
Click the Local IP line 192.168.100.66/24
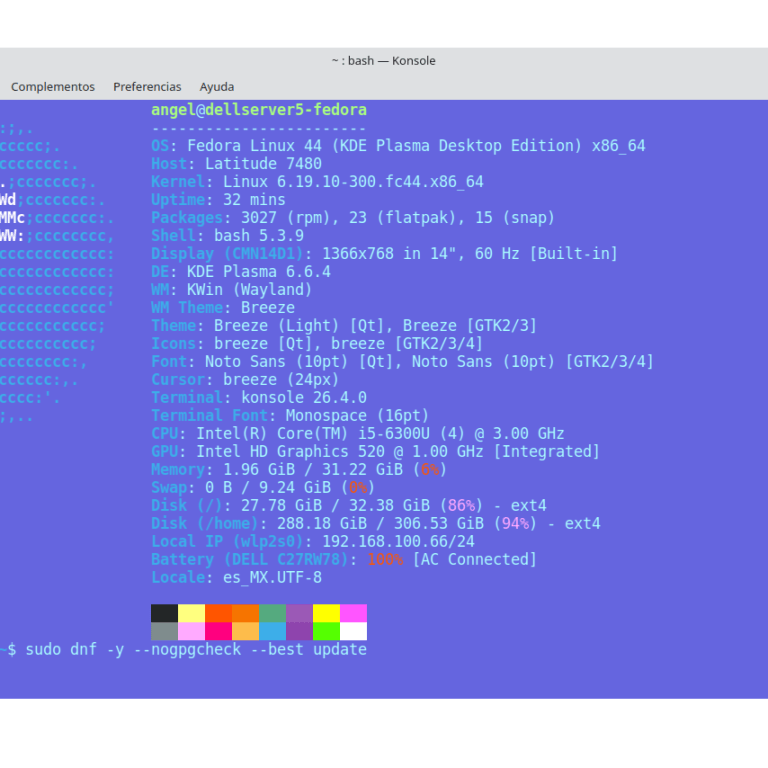coord(313,542)
